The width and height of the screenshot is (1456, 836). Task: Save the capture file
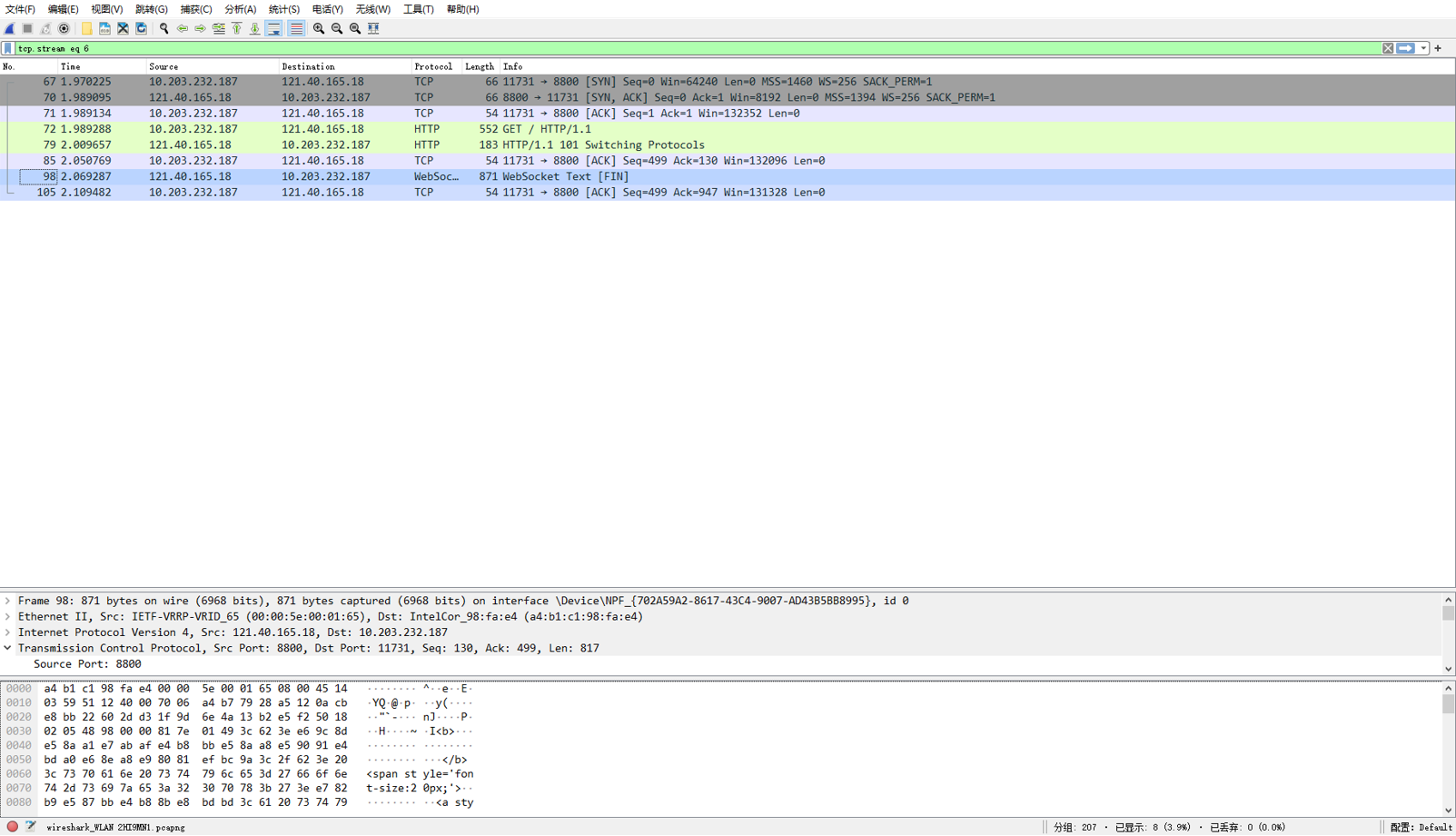(104, 28)
